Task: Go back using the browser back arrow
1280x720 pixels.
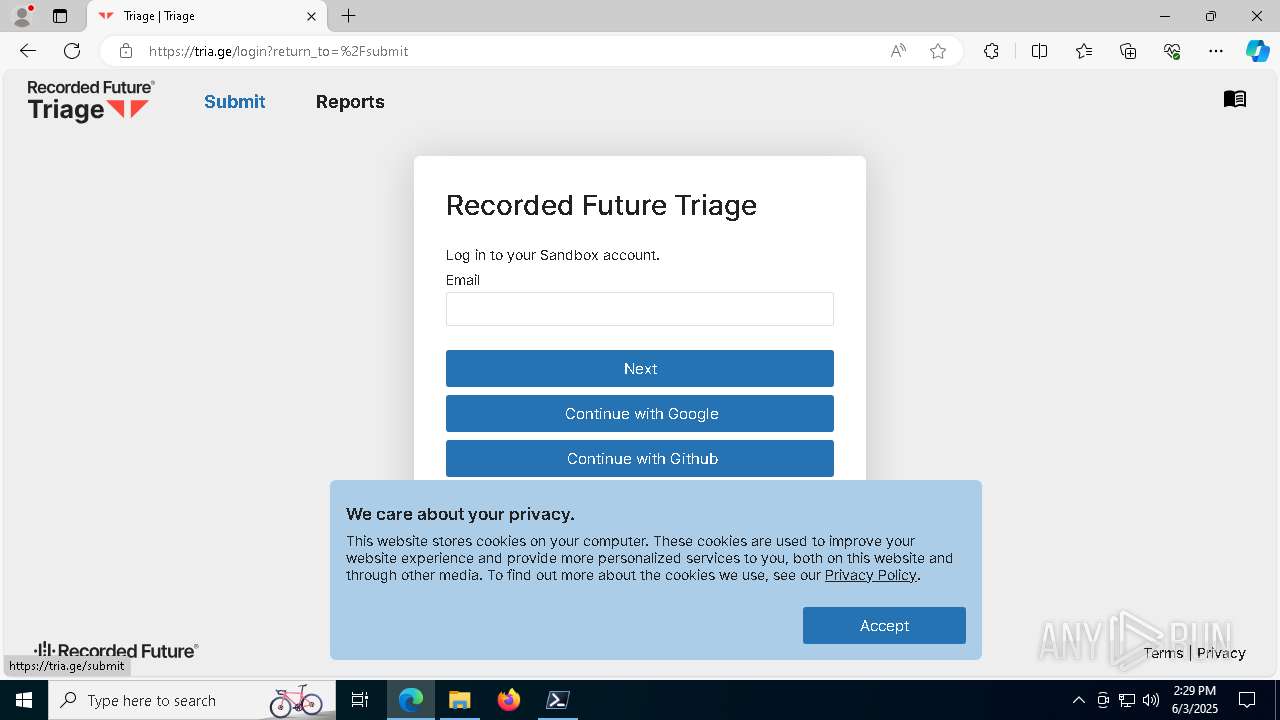Action: pos(28,51)
